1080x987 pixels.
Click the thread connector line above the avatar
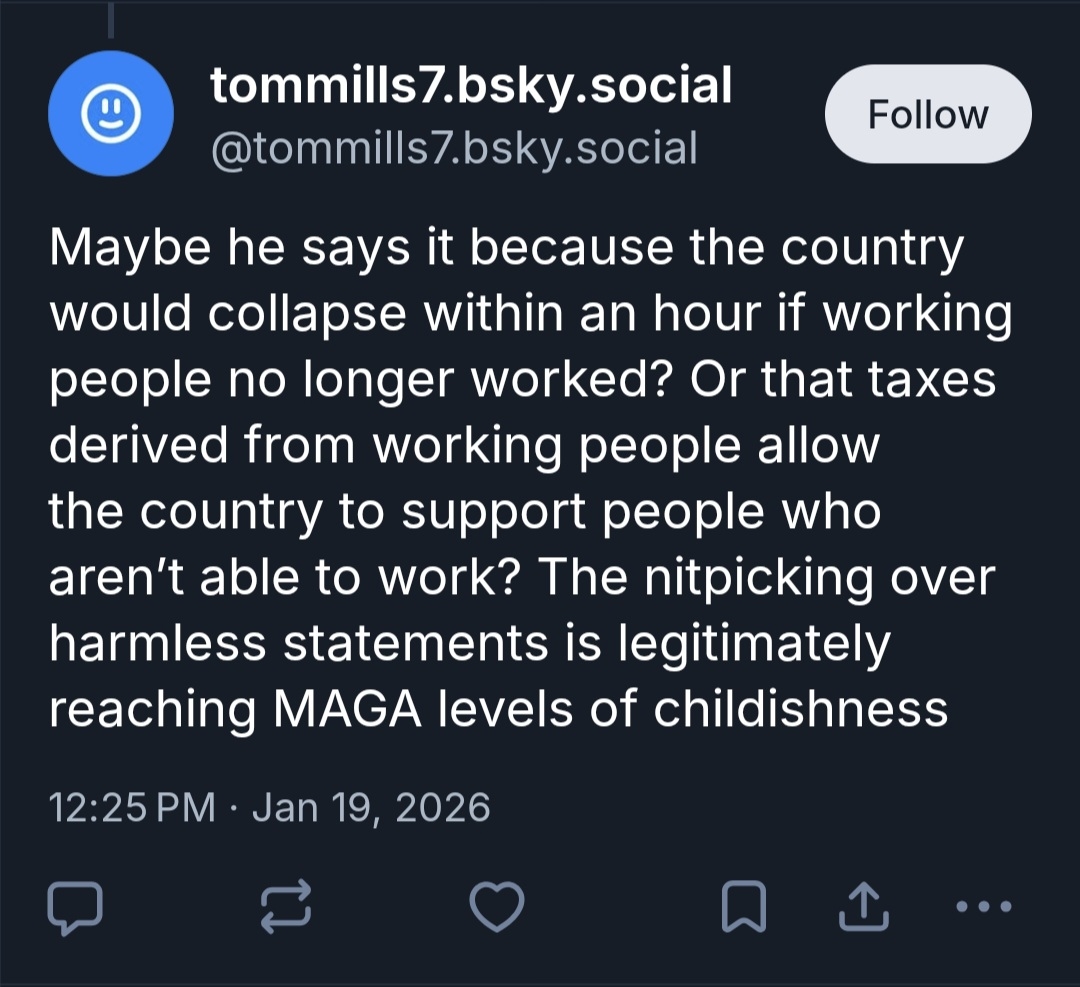(x=111, y=20)
